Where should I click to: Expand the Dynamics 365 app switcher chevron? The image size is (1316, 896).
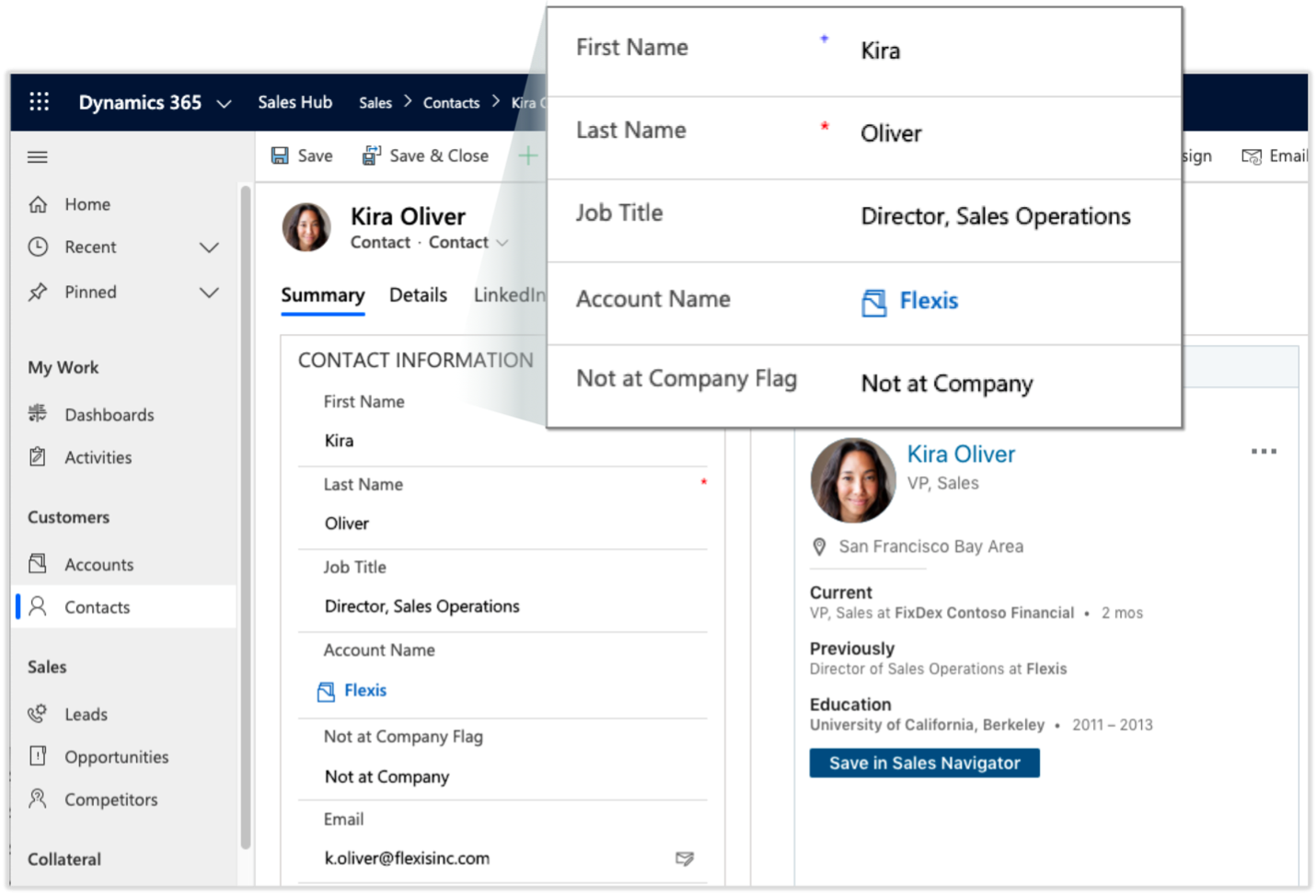tap(224, 104)
